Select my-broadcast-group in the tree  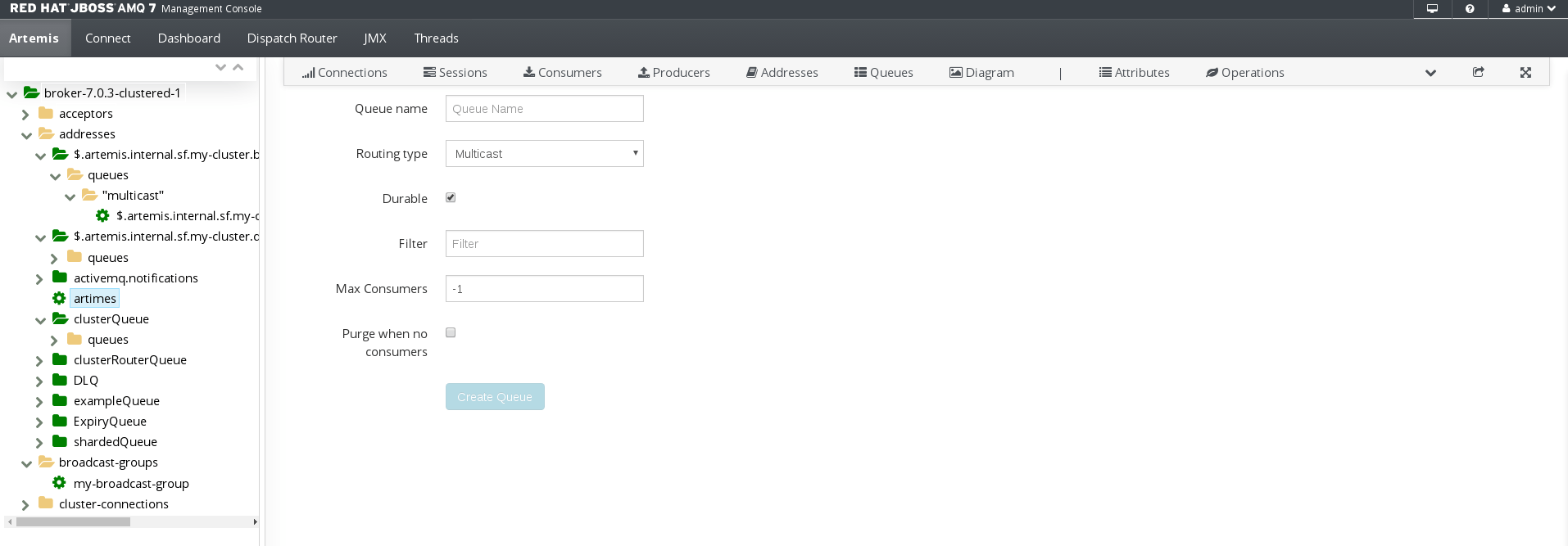[x=131, y=483]
